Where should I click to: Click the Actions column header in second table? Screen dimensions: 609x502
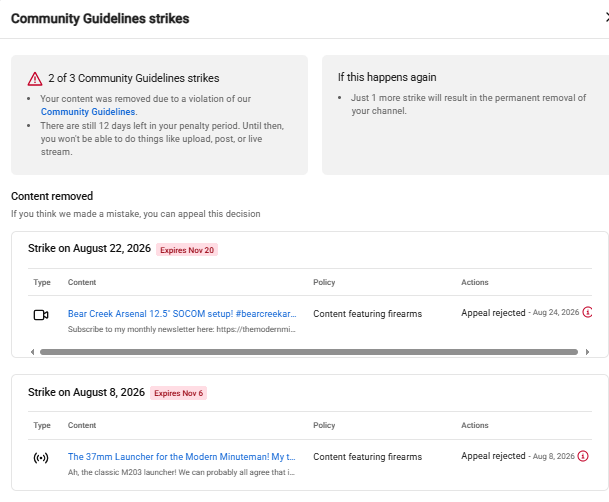pos(475,425)
